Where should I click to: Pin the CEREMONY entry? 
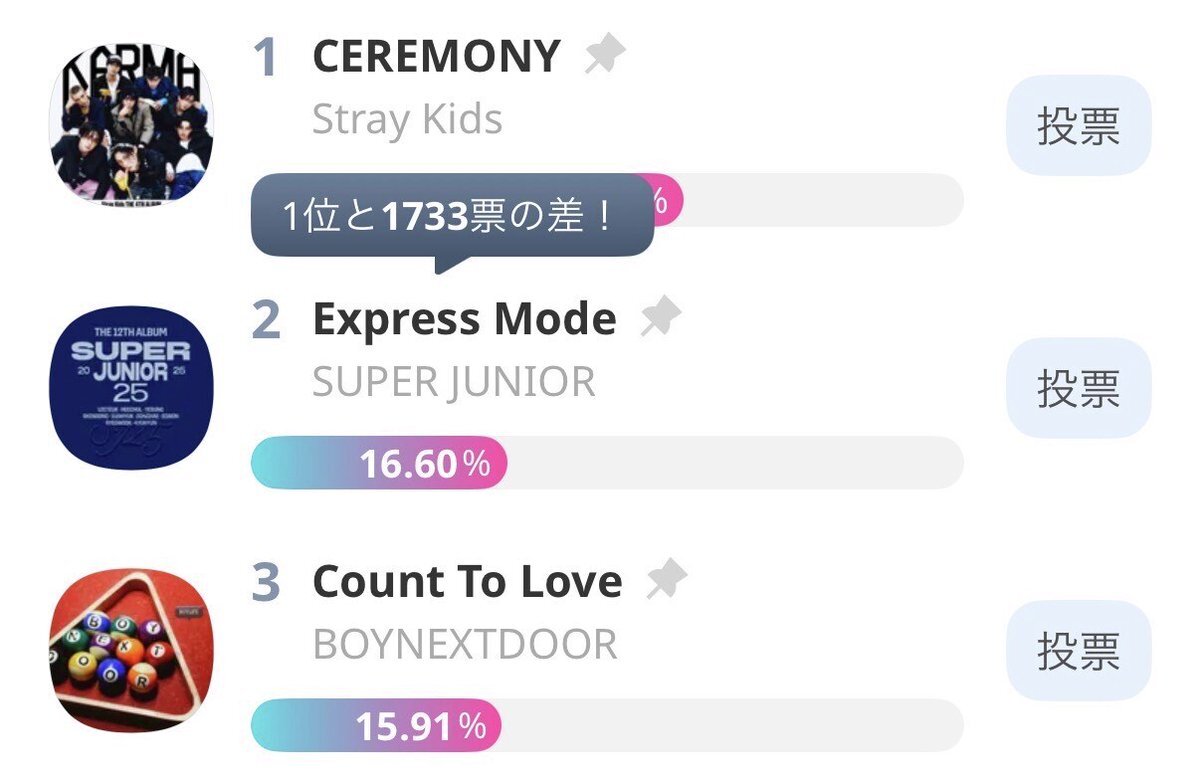(605, 56)
